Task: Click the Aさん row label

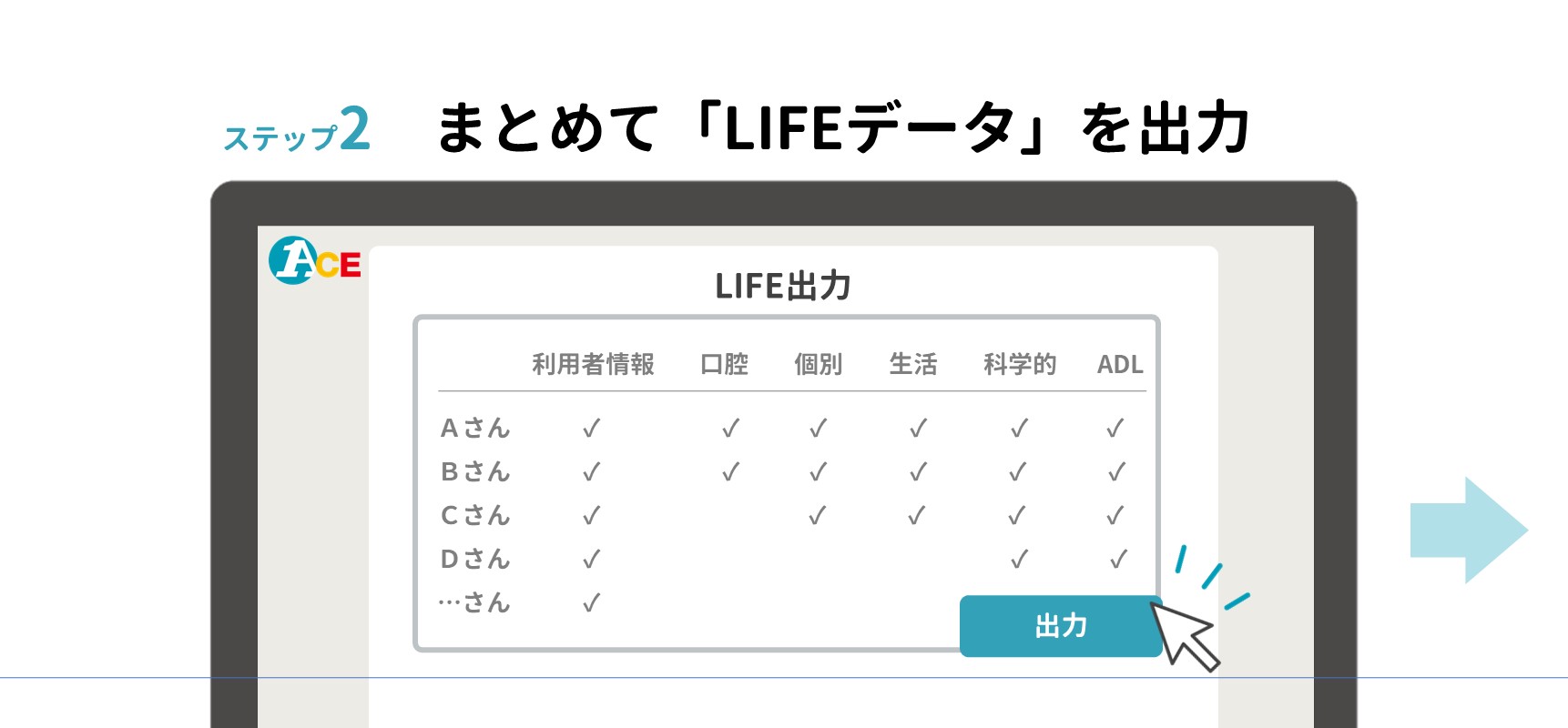Action: (474, 428)
